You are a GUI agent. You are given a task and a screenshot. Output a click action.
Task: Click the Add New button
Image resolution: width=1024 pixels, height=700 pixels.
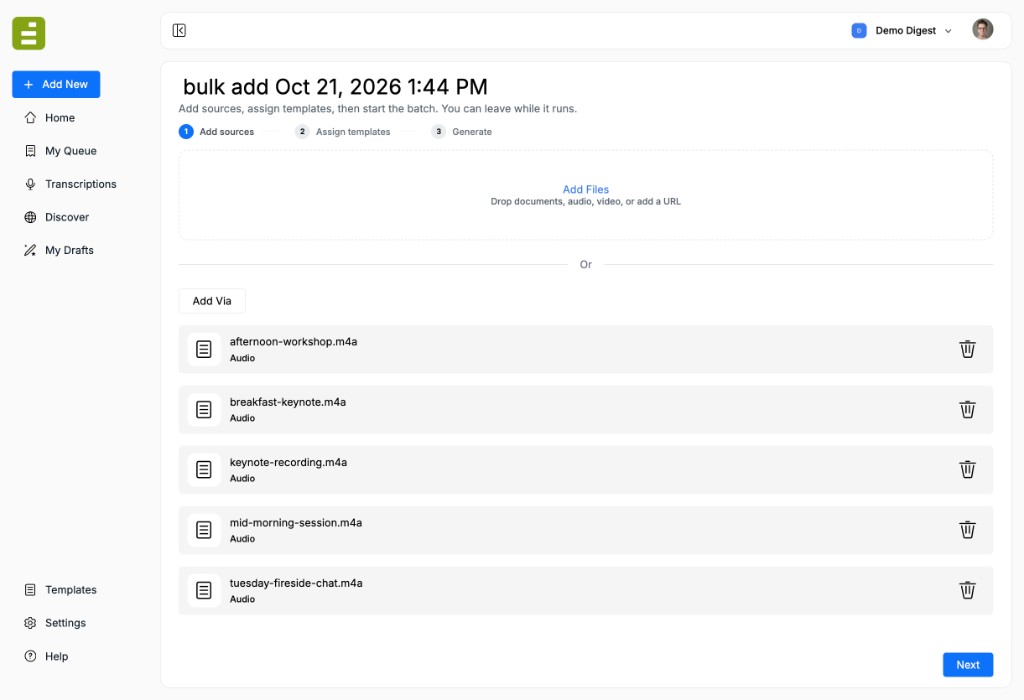coord(56,84)
